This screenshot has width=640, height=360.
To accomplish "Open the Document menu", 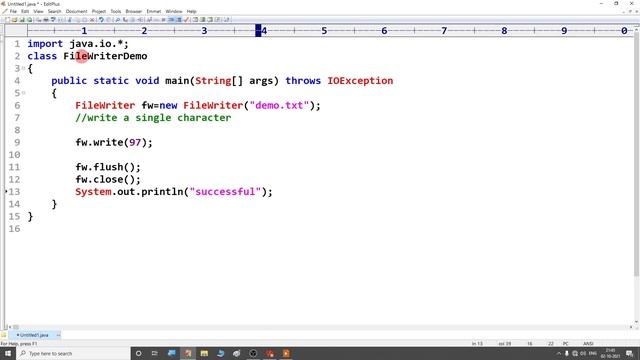I will (76, 11).
